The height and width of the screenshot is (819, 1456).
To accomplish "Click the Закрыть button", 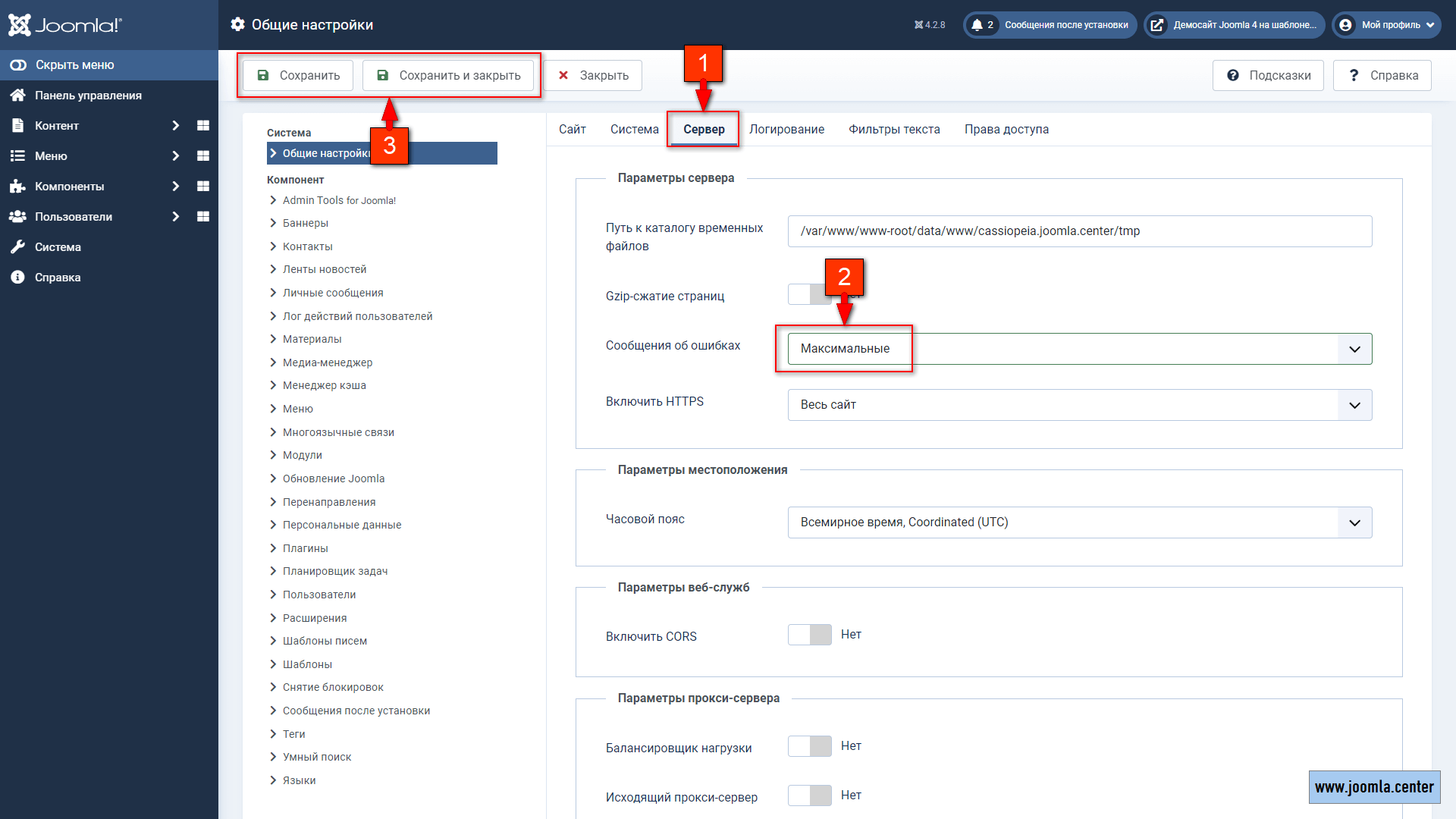I will click(x=593, y=75).
